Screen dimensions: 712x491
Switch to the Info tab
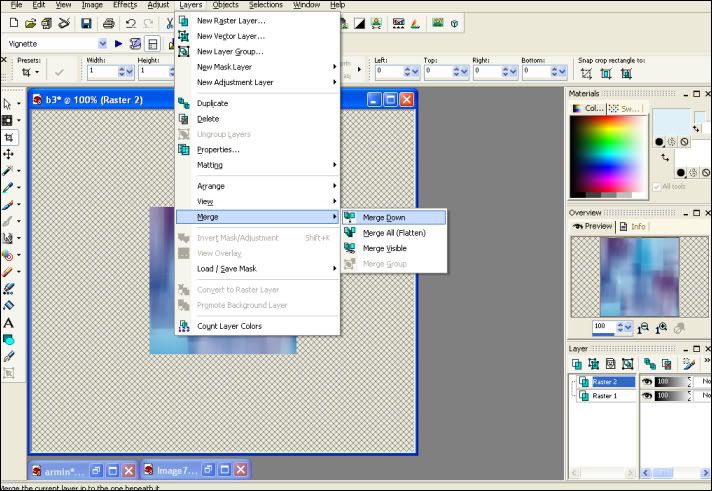(633, 226)
